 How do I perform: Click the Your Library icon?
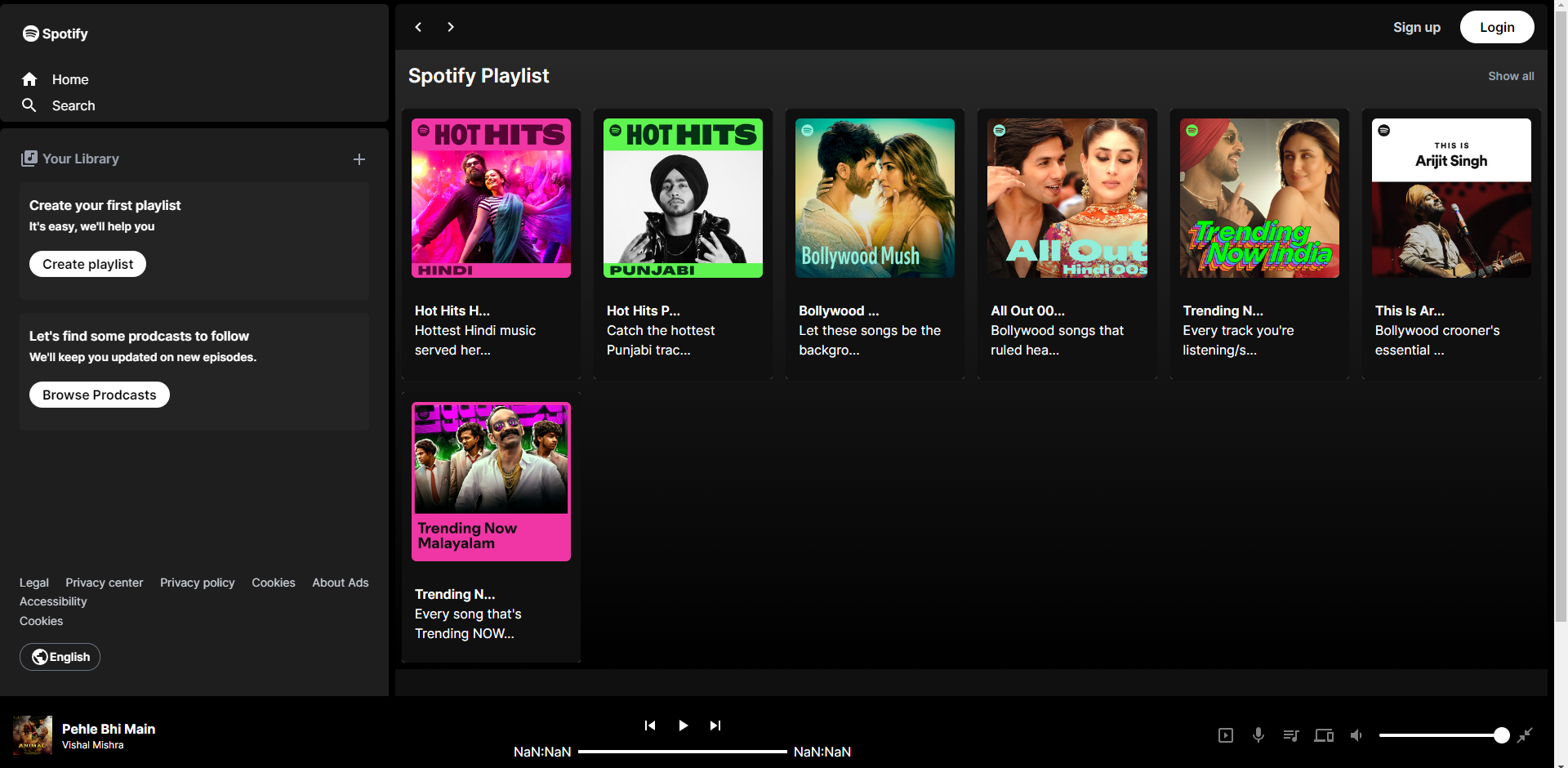coord(29,159)
